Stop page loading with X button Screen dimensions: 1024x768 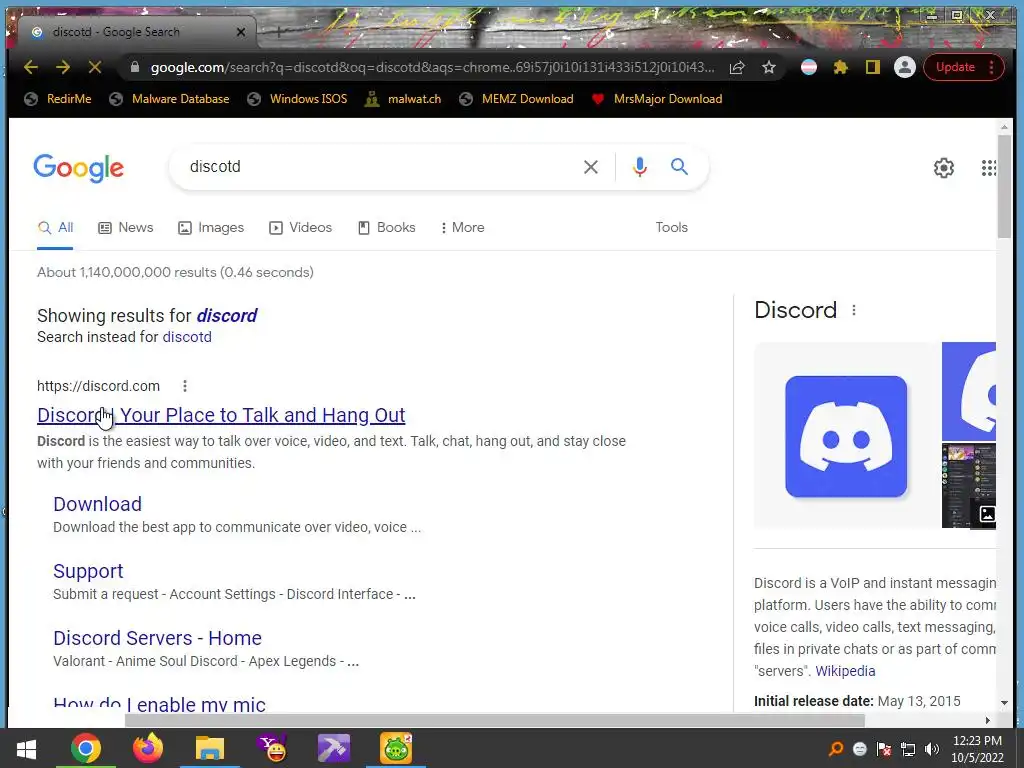[x=95, y=67]
